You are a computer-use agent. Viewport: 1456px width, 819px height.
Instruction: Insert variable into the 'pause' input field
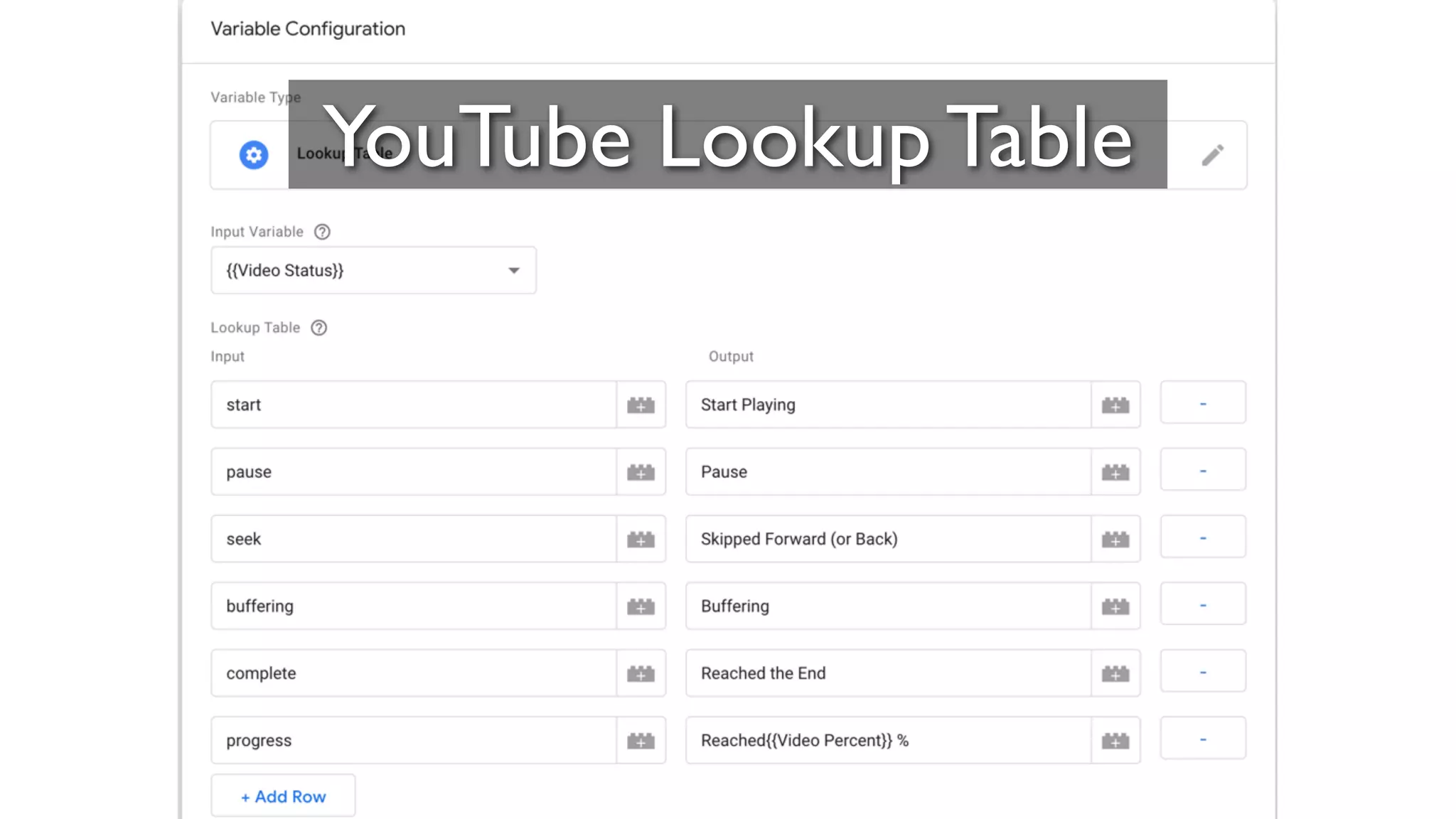pos(641,472)
